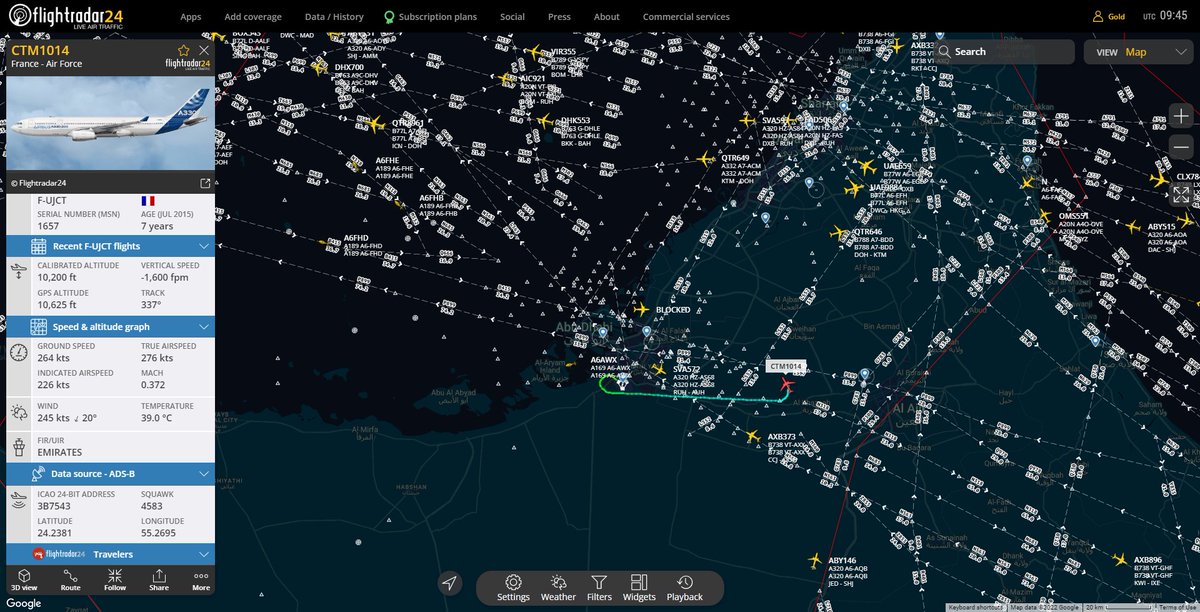
Task: Select aircraft AXB896 on the map
Action: (x=1120, y=560)
